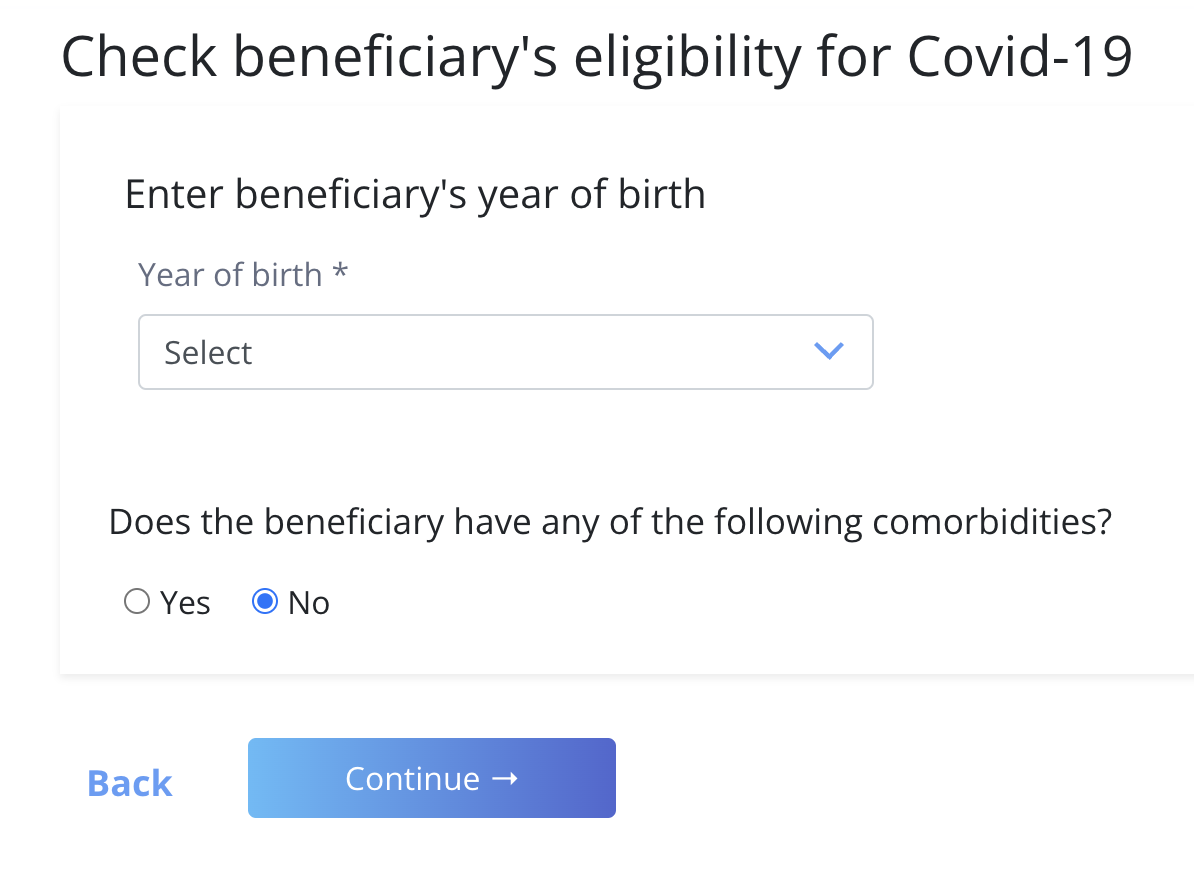Click the dropdown chevron arrow icon

tap(829, 352)
